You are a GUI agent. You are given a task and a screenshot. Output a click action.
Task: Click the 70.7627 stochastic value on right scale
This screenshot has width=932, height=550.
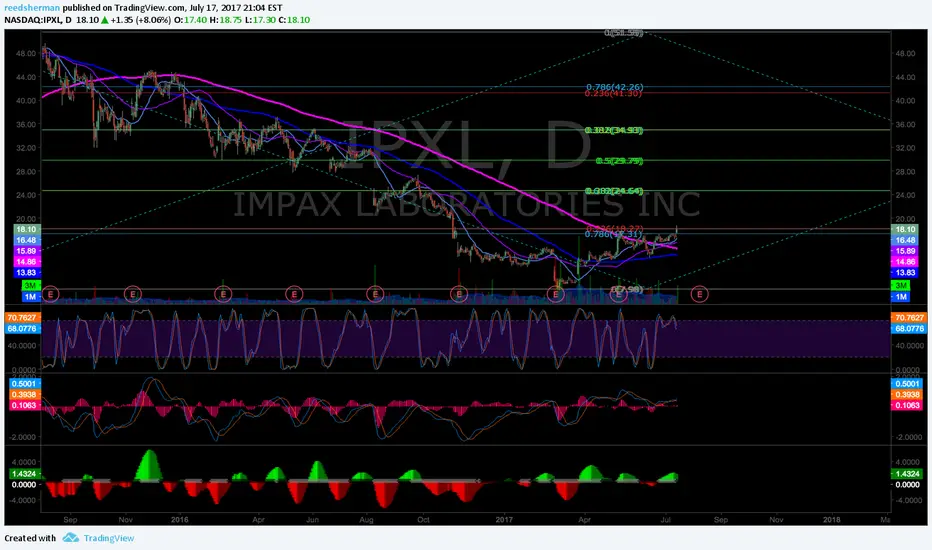click(x=908, y=318)
